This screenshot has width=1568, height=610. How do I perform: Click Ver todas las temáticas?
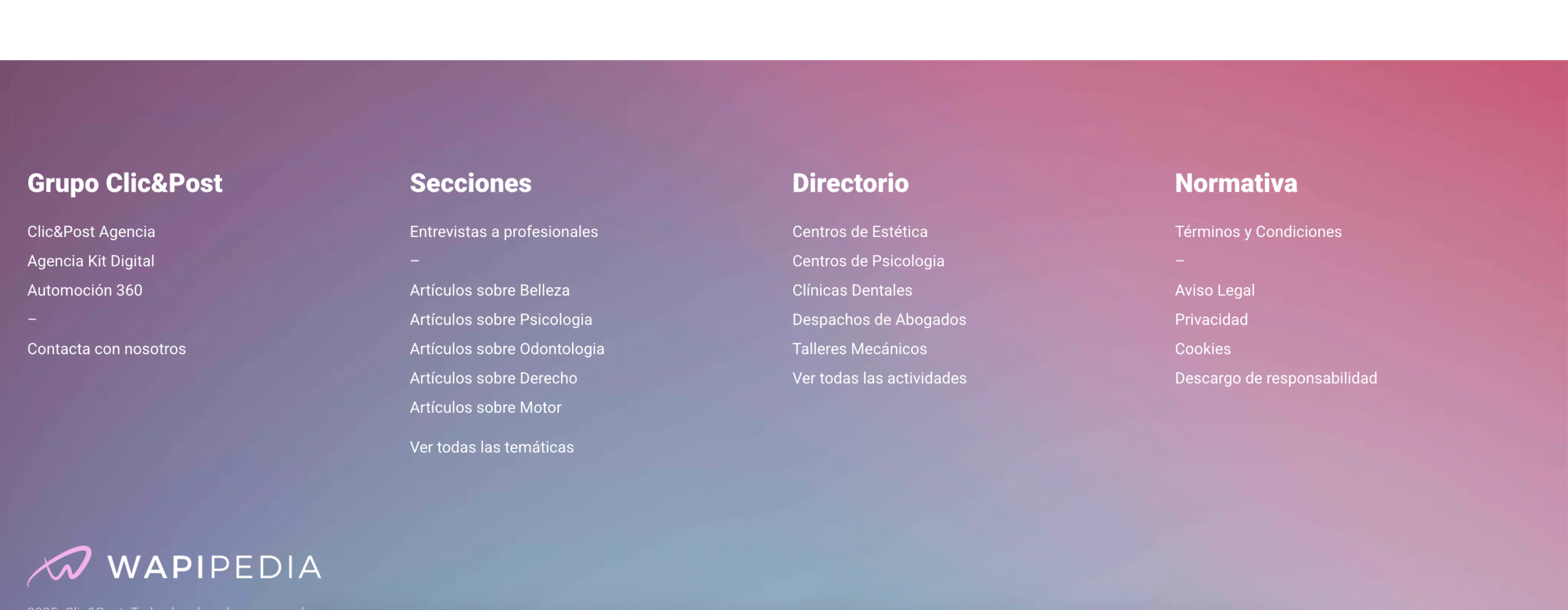491,448
